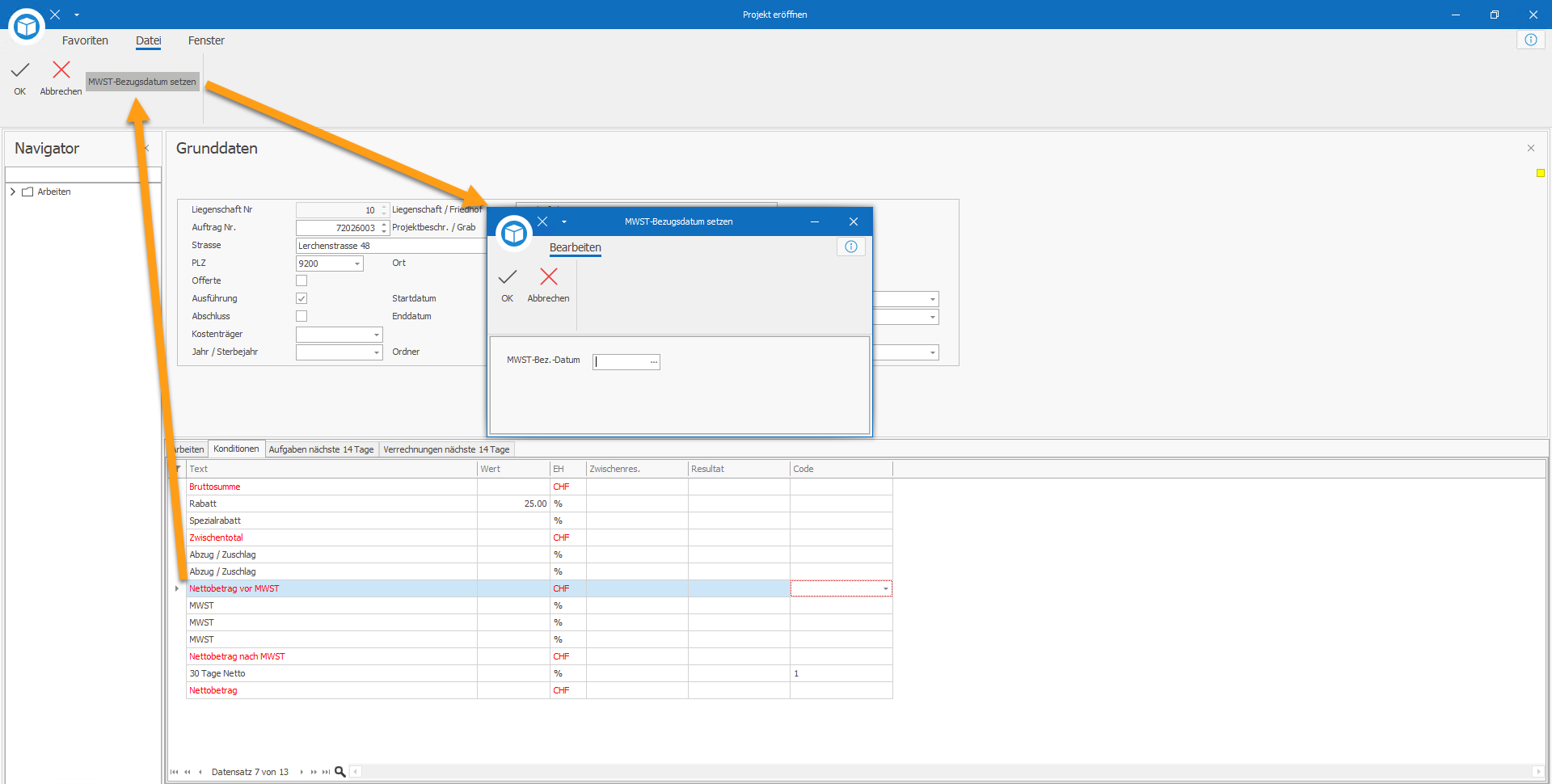
Task: Open the PLZ dropdown
Action: coord(357,263)
